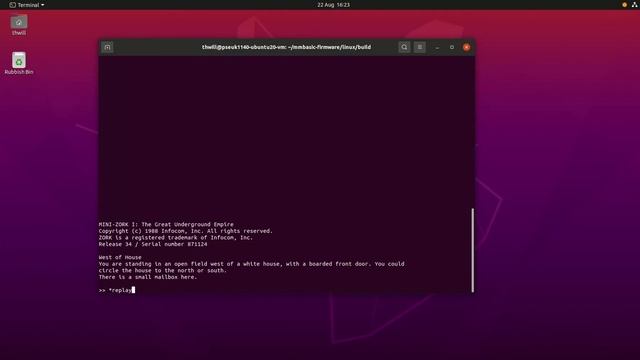Open the Terminal app menu in top bar
Screen dimensions: 640x360
27,5
